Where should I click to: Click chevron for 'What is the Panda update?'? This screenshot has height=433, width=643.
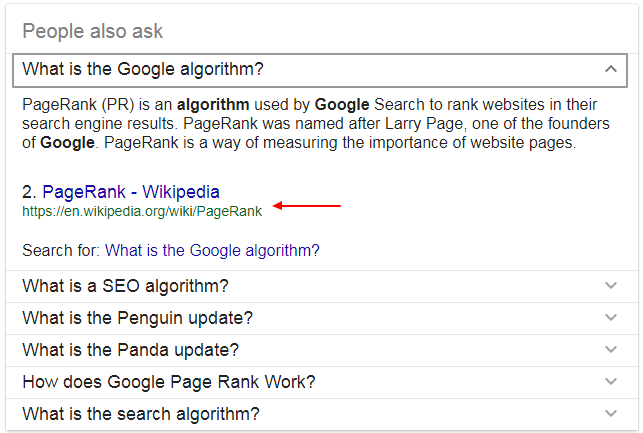click(x=611, y=350)
